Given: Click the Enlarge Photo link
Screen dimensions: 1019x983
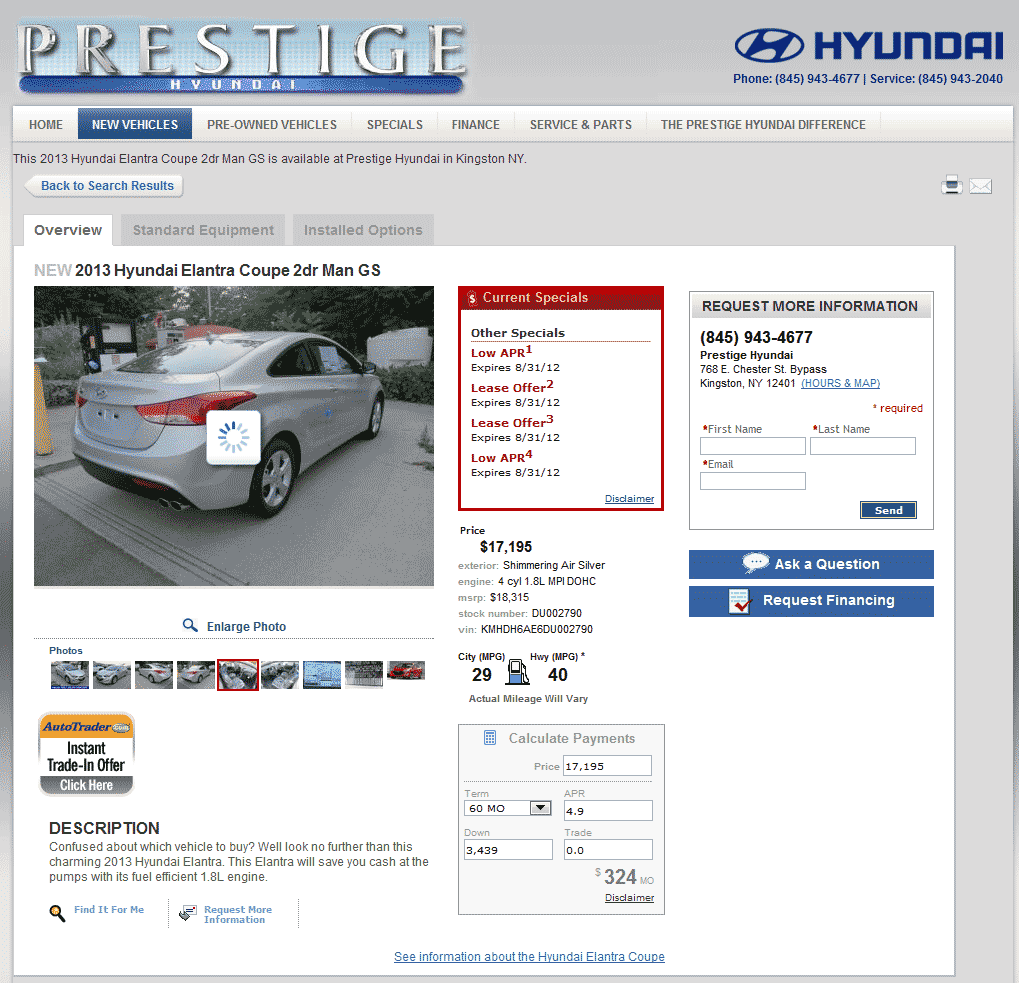Looking at the screenshot, I should [246, 626].
